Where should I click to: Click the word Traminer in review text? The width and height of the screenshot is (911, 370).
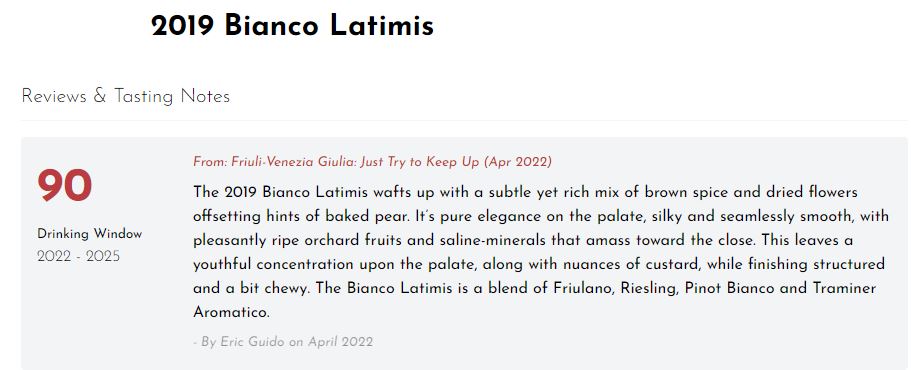click(x=844, y=289)
